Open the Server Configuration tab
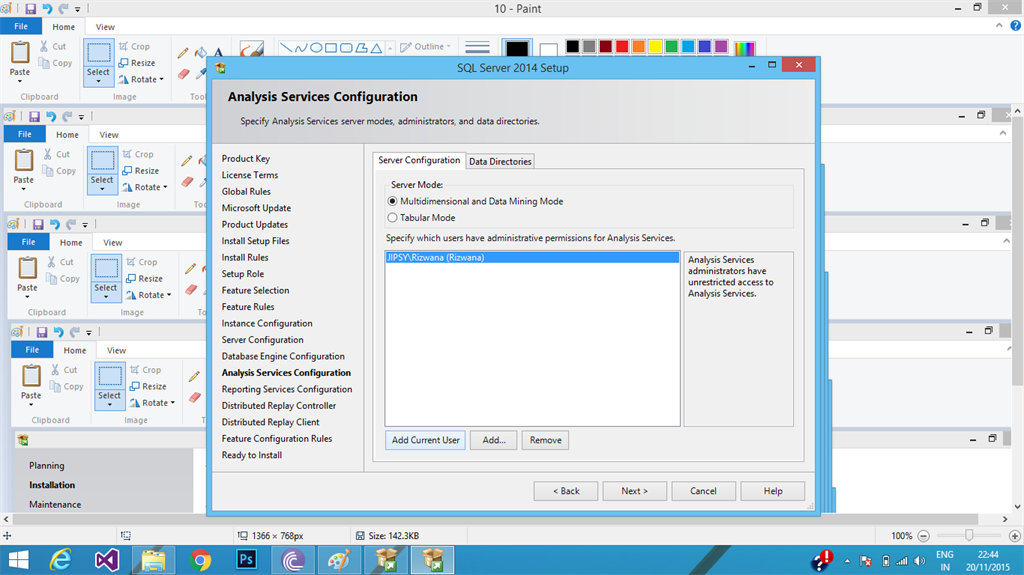This screenshot has height=575, width=1024. (x=419, y=160)
